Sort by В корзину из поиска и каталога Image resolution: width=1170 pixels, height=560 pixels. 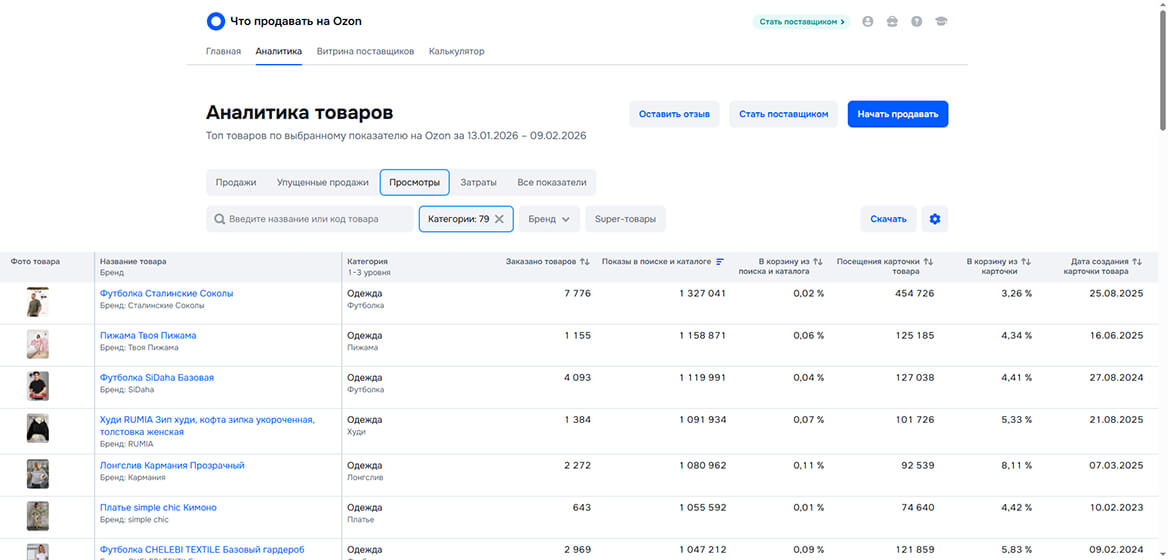818,261
